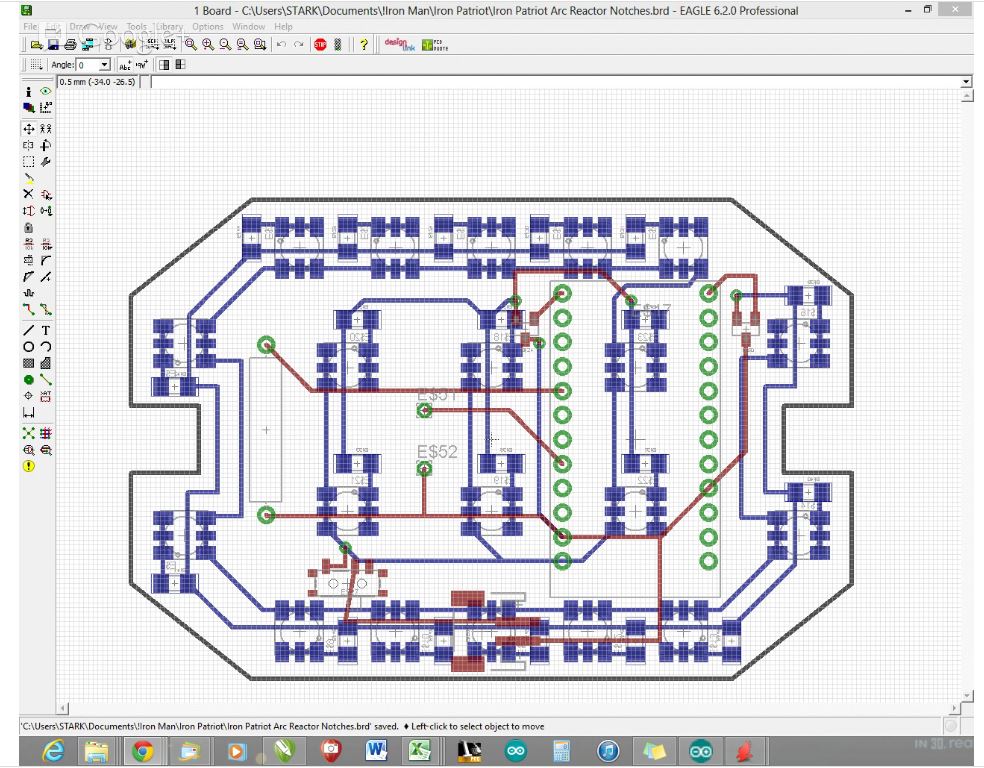Select the Lock tool

point(28,227)
